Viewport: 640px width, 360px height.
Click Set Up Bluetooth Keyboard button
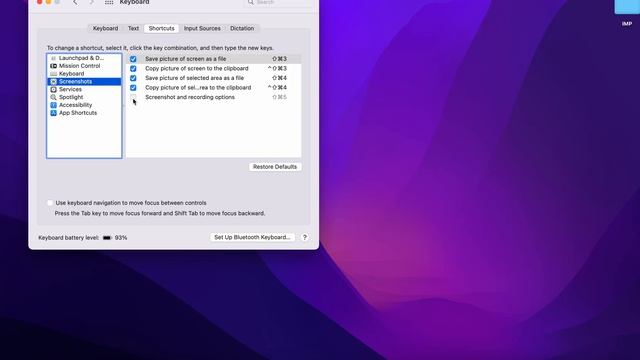point(252,237)
